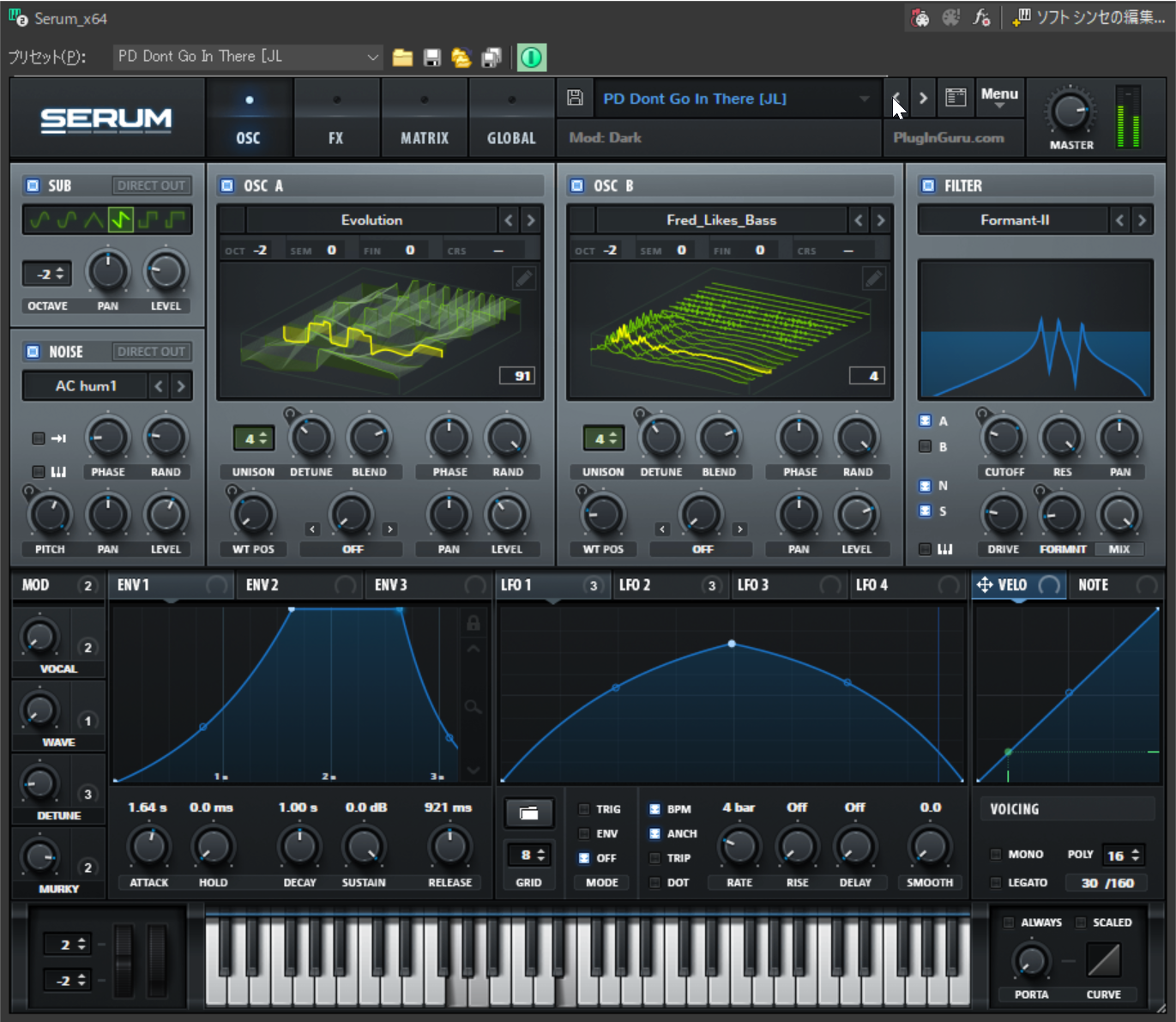The image size is (1176, 1022).
Task: Open the Formant-II filter type selector
Action: 1015,221
